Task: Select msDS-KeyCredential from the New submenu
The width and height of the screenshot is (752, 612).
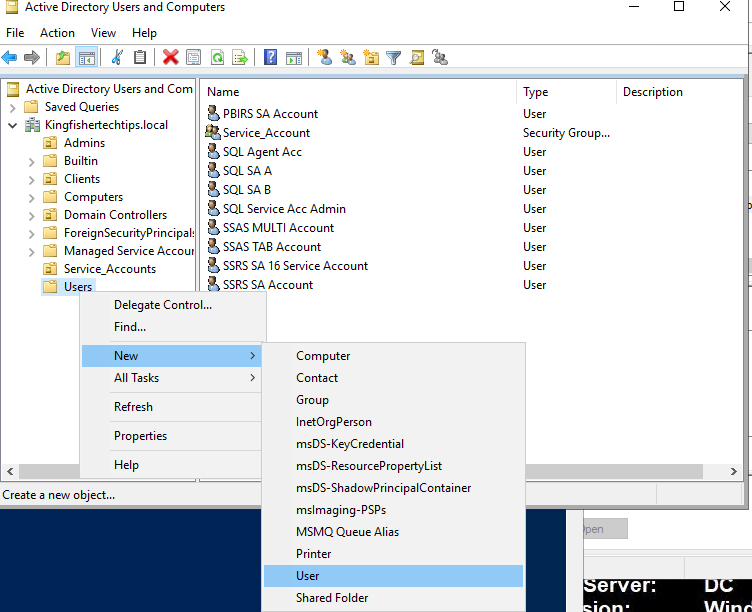Action: [393, 444]
